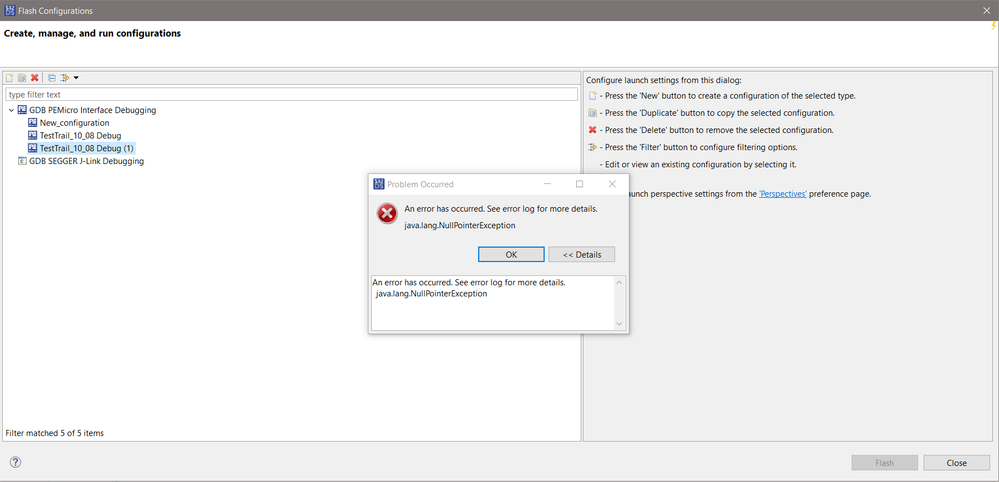Click the details scrollbar down arrow
Screen dimensions: 999x482
coord(619,324)
